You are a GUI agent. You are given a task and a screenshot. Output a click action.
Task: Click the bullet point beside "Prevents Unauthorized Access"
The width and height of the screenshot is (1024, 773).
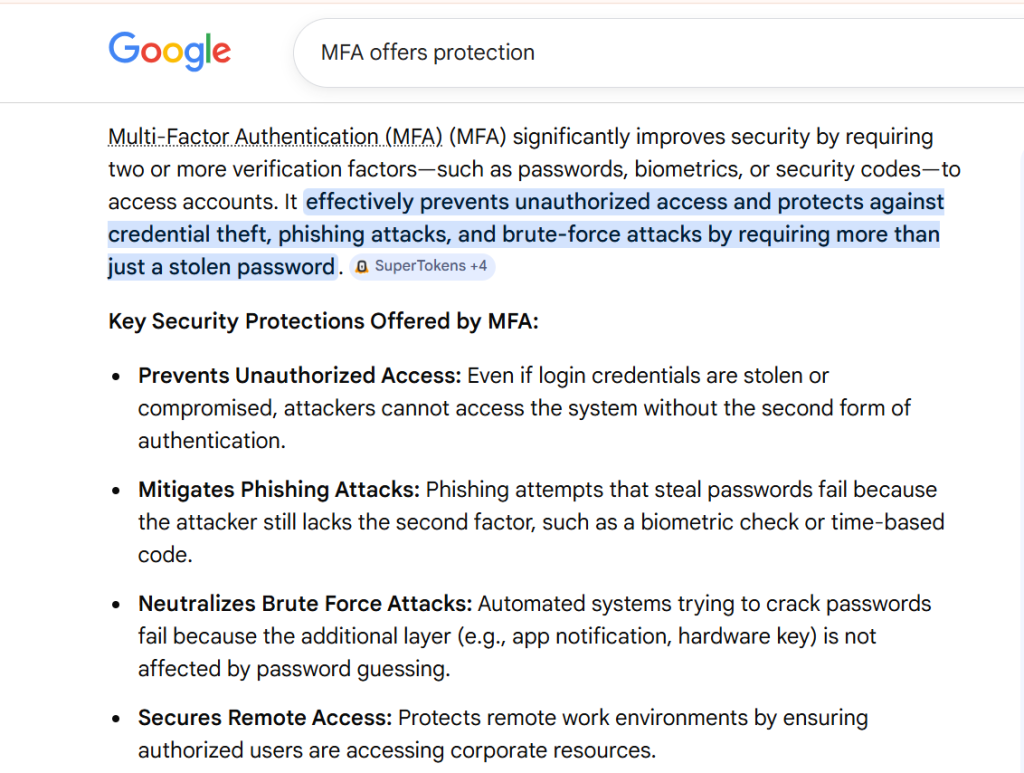[117, 377]
